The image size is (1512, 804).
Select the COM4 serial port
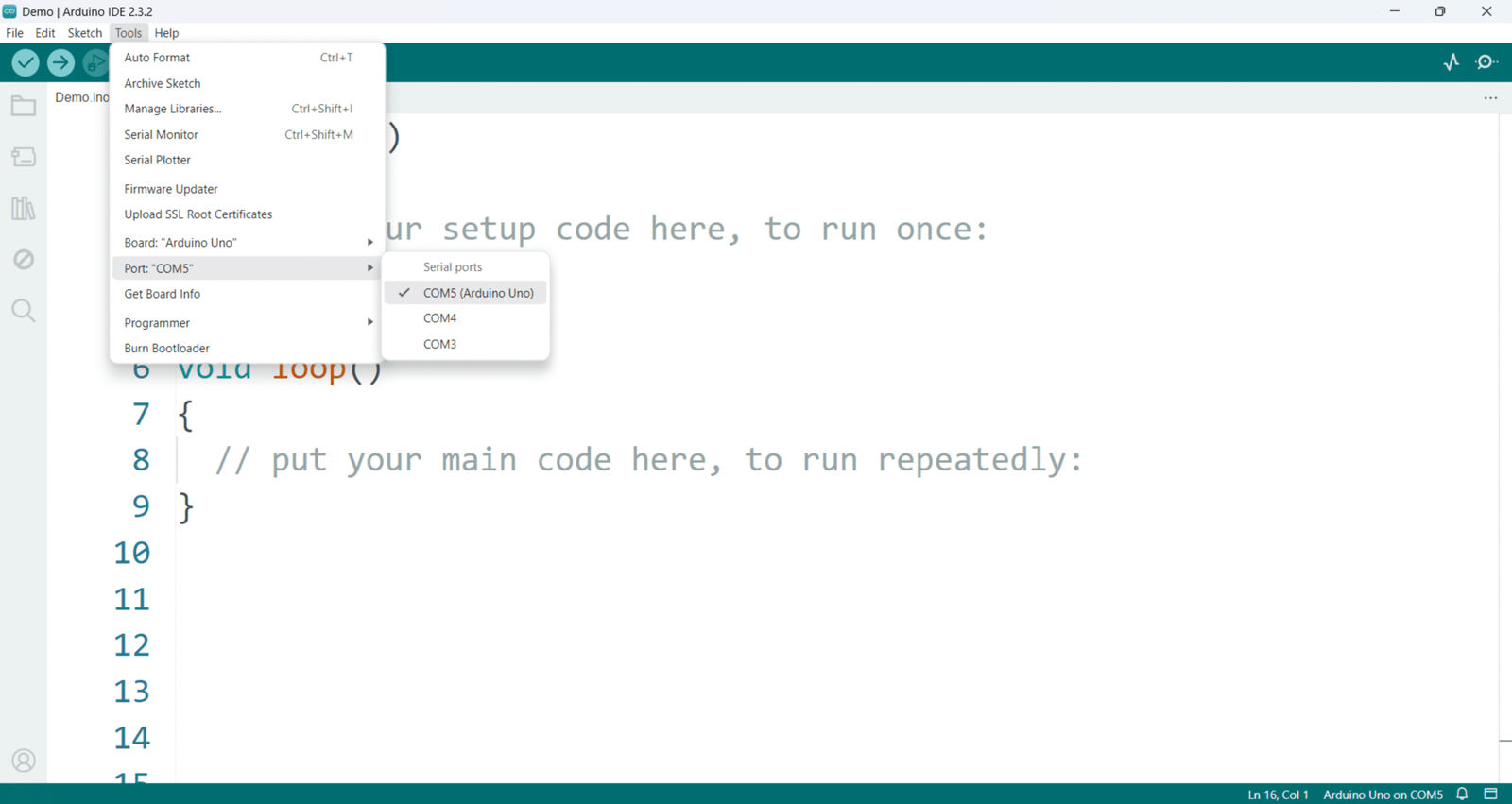(x=465, y=318)
